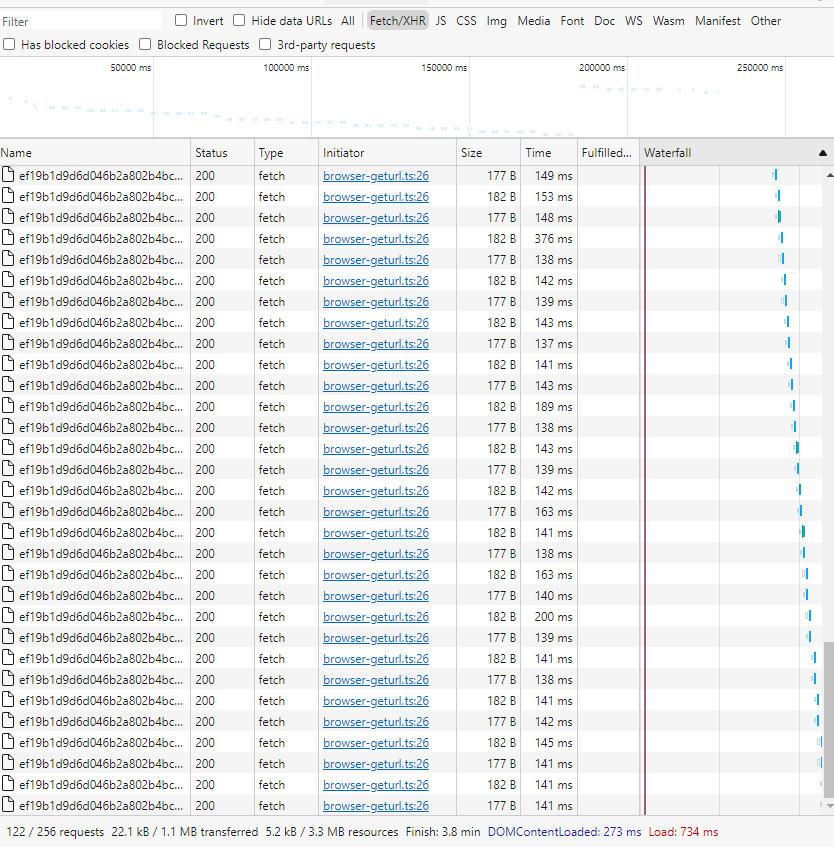Open browser-geturl.ts:26 link in 200 ms row
Image resolution: width=834 pixels, height=847 pixels.
click(x=376, y=617)
